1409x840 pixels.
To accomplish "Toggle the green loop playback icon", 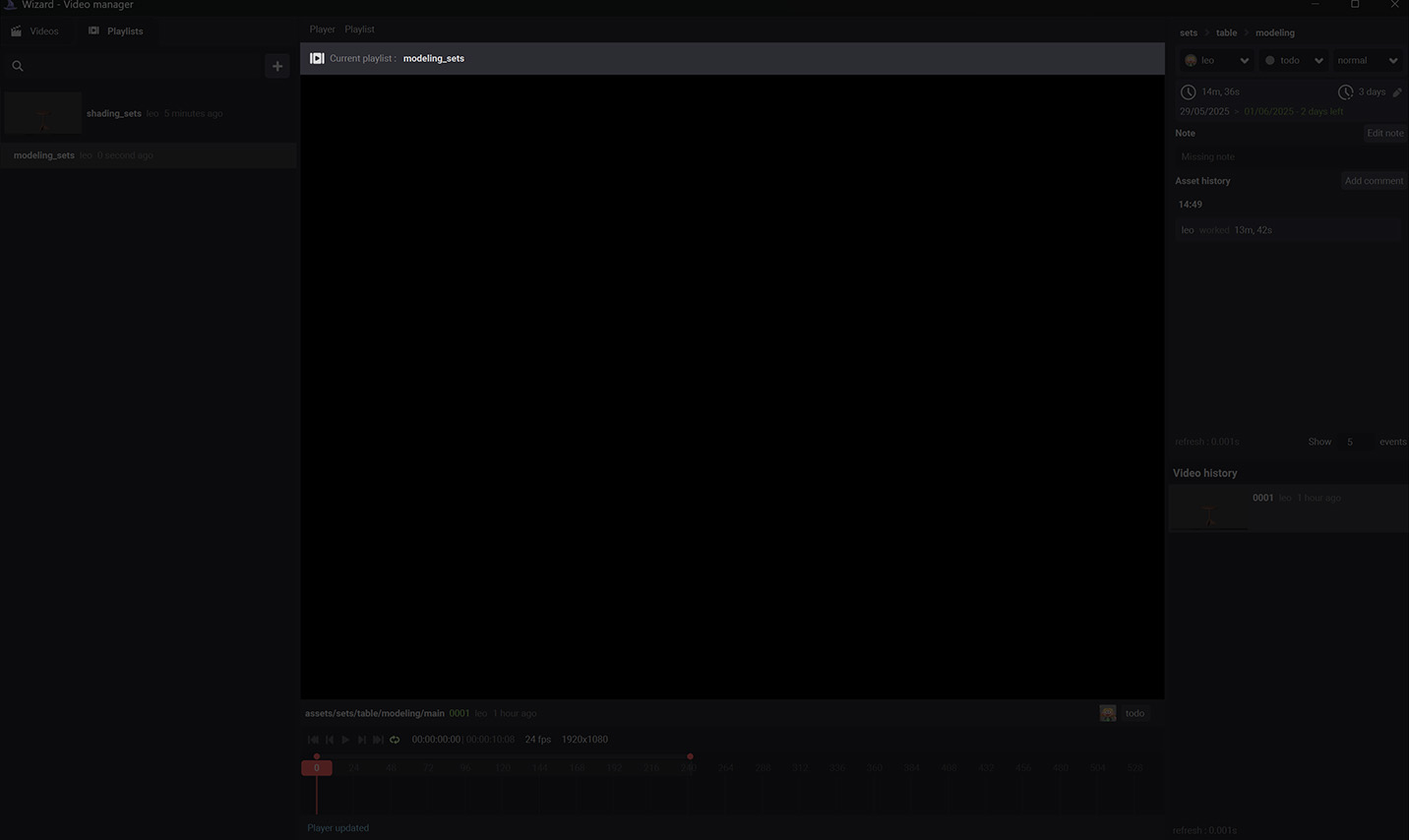I will pyautogui.click(x=395, y=740).
